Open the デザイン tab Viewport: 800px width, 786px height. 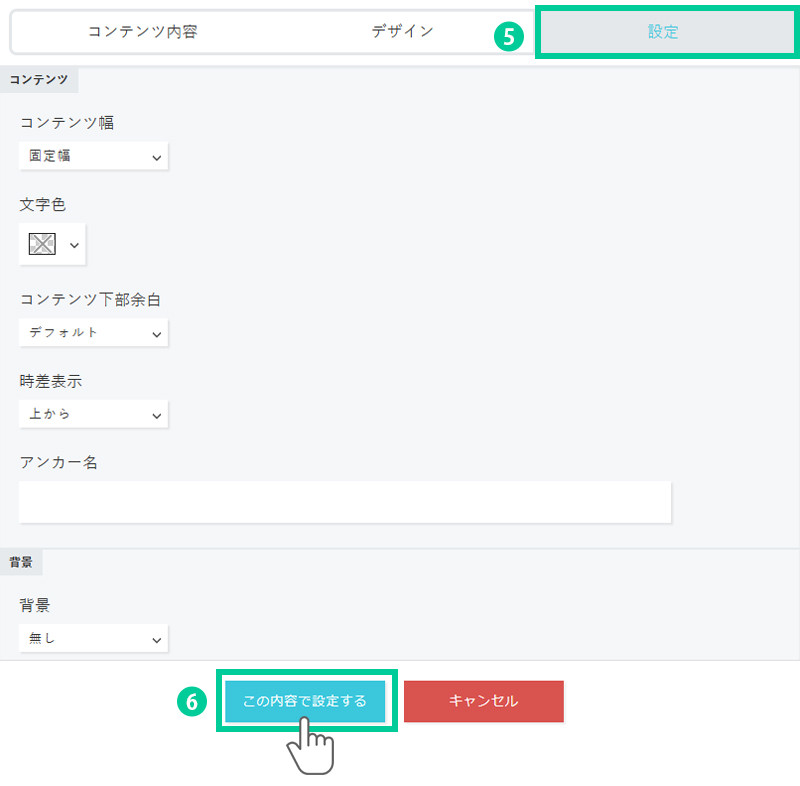[x=402, y=32]
